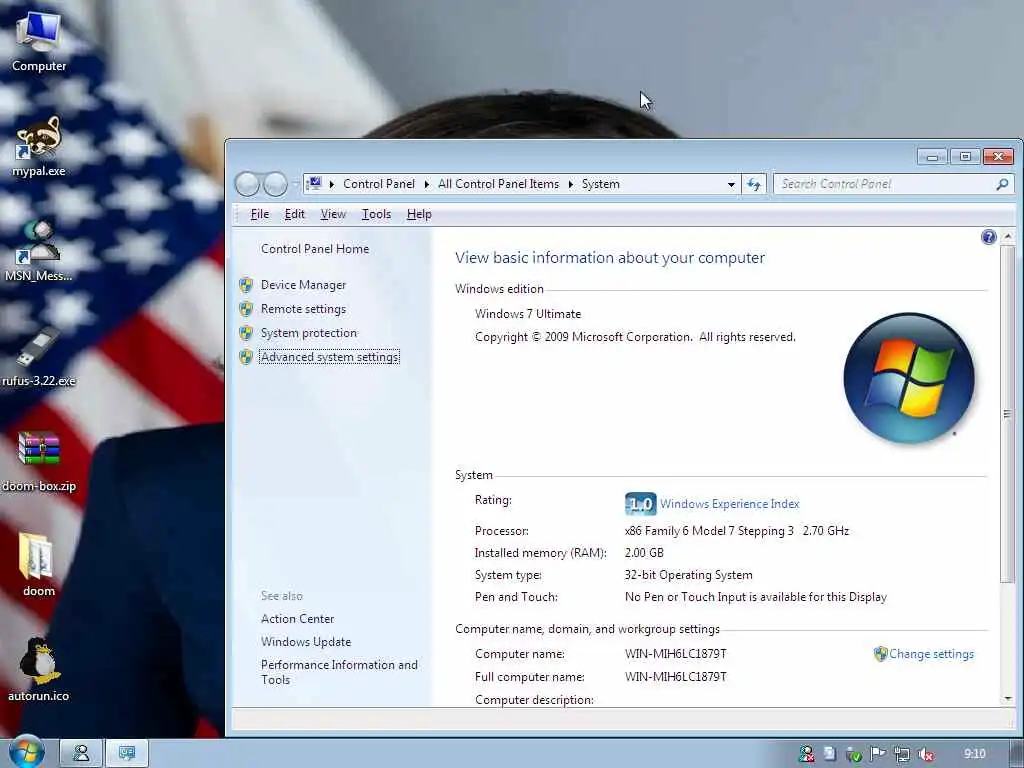Image resolution: width=1024 pixels, height=768 pixels.
Task: Open Windows Update under See also
Action: (306, 642)
